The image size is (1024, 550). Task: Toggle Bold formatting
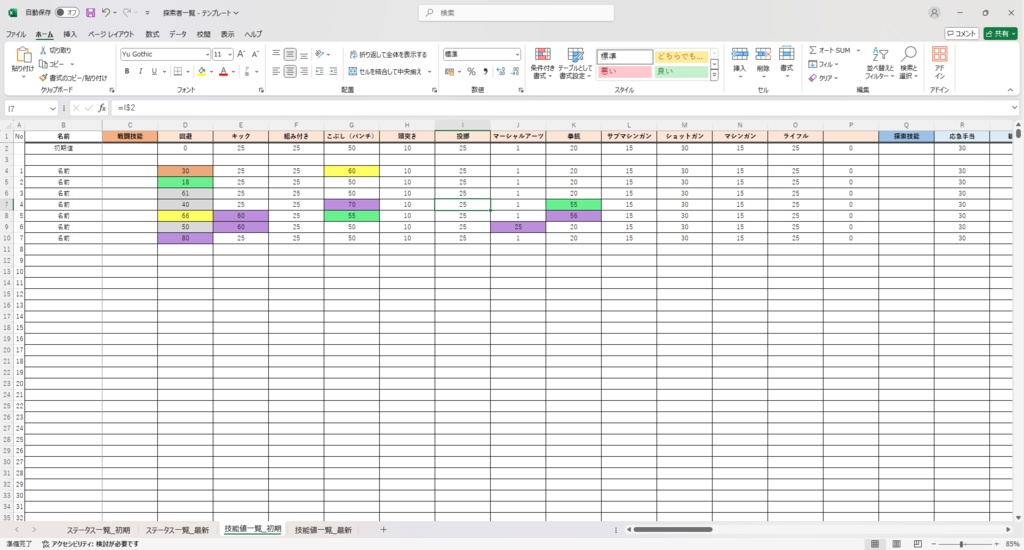[127, 71]
